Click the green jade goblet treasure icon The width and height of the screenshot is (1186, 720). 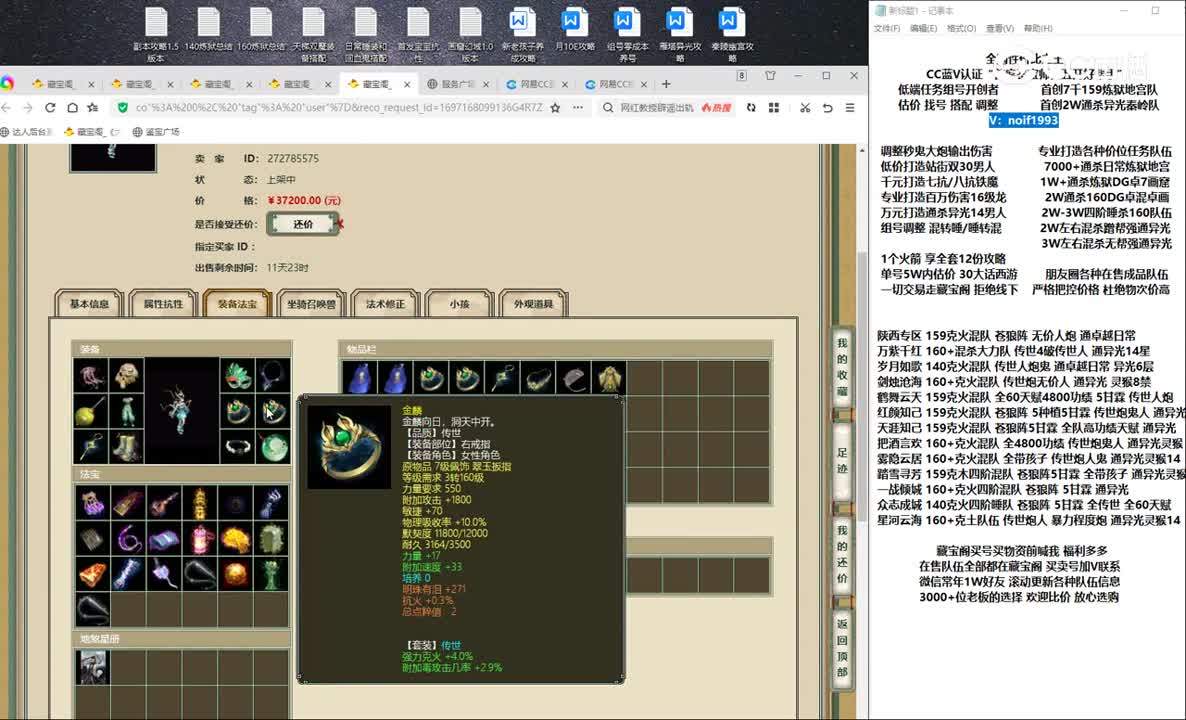(272, 574)
